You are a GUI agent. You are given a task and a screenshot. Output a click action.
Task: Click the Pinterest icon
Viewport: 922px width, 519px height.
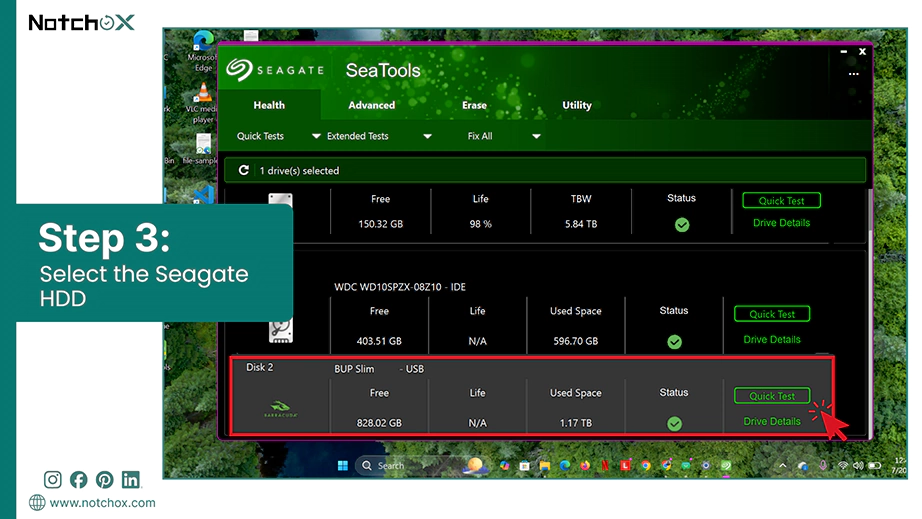(x=105, y=480)
